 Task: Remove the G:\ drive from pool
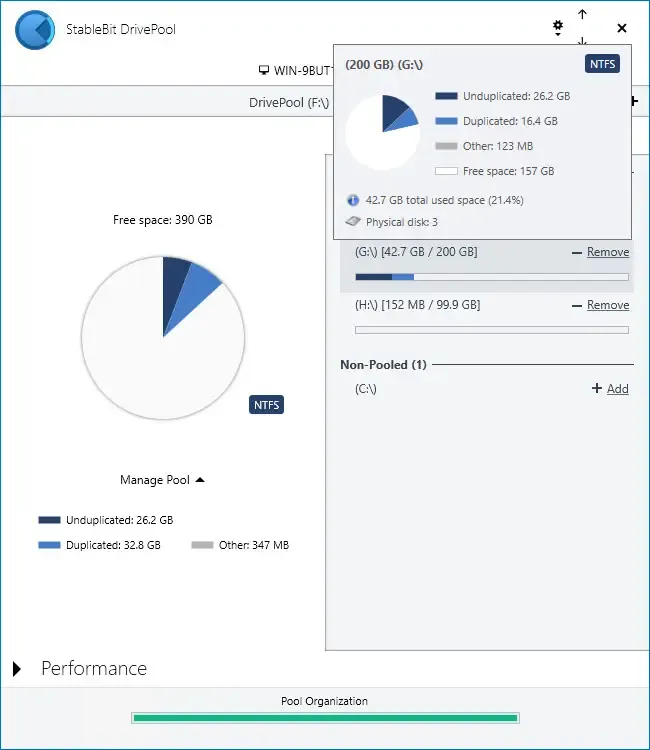point(608,252)
